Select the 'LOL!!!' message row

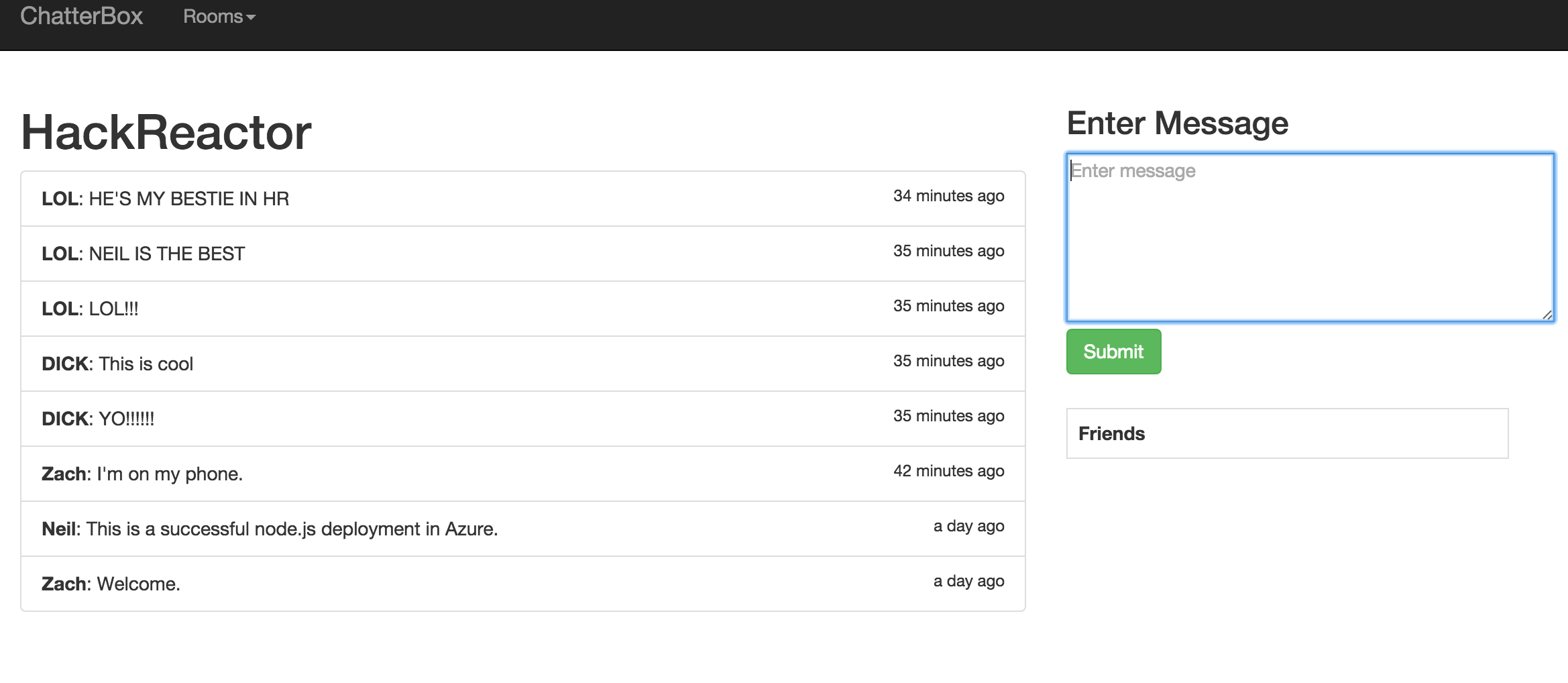click(x=523, y=309)
